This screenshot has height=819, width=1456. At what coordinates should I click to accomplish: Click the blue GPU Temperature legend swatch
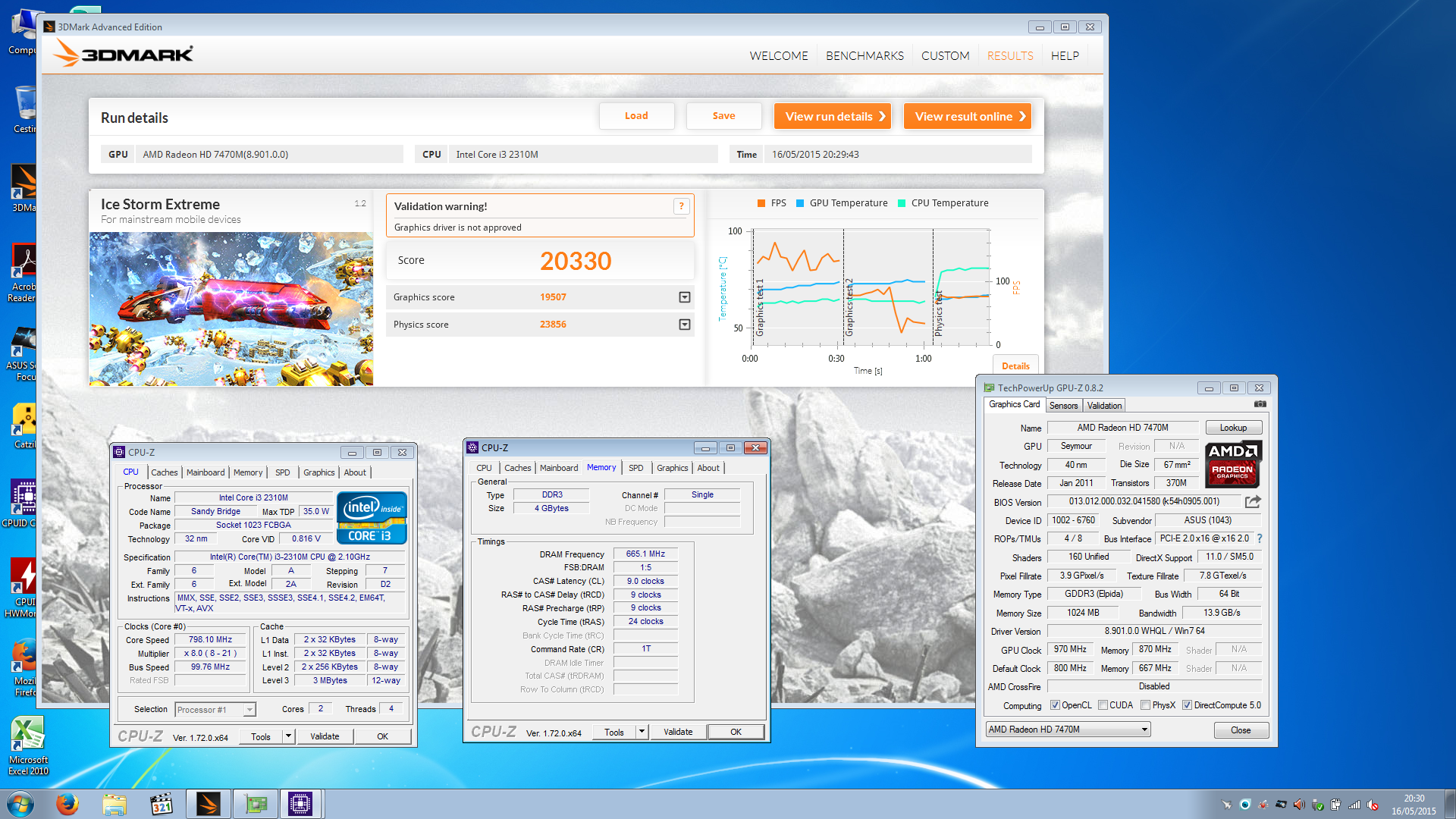800,203
